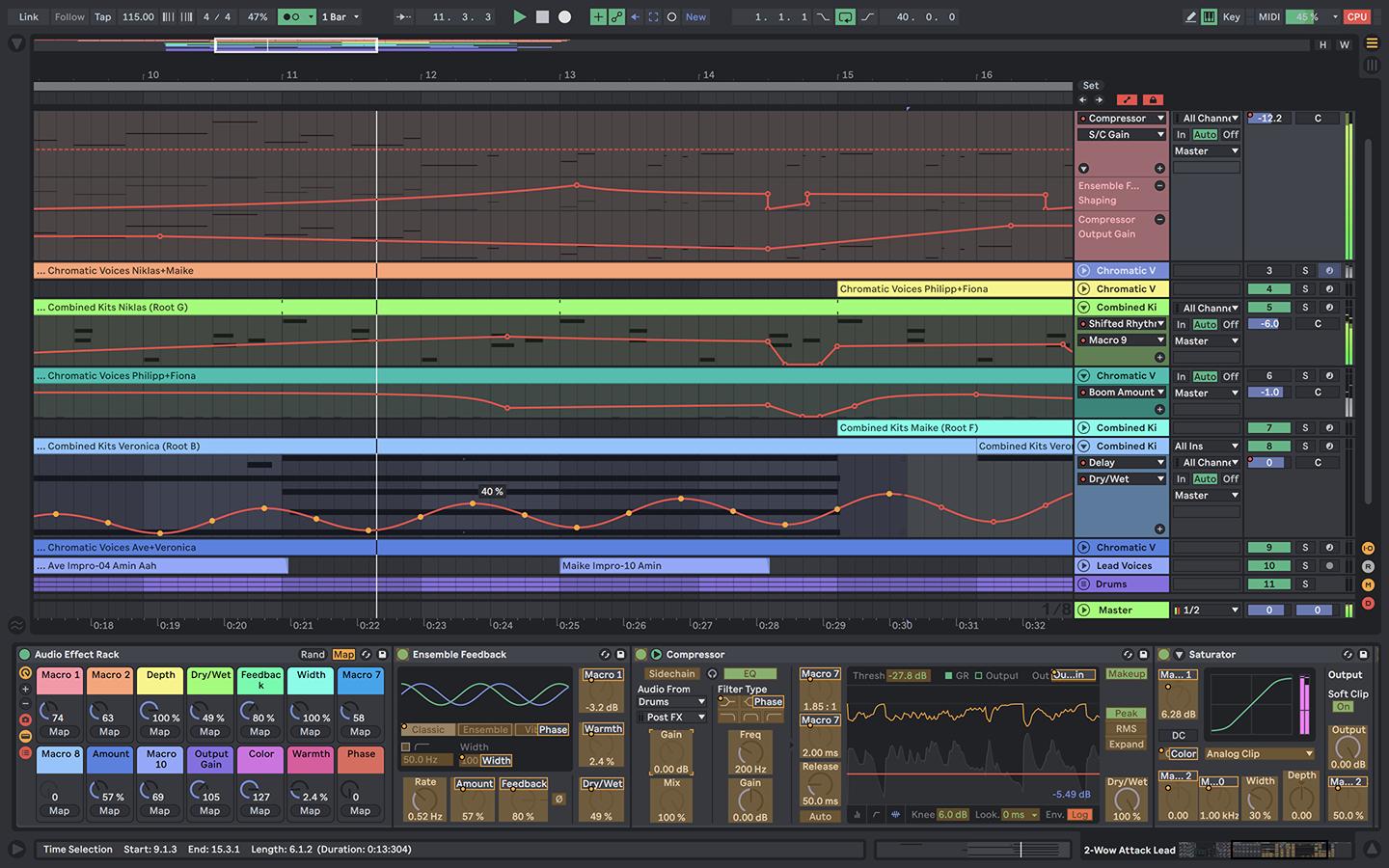1389x868 pixels.
Task: Click the CPU load meter indicator
Action: [1357, 16]
